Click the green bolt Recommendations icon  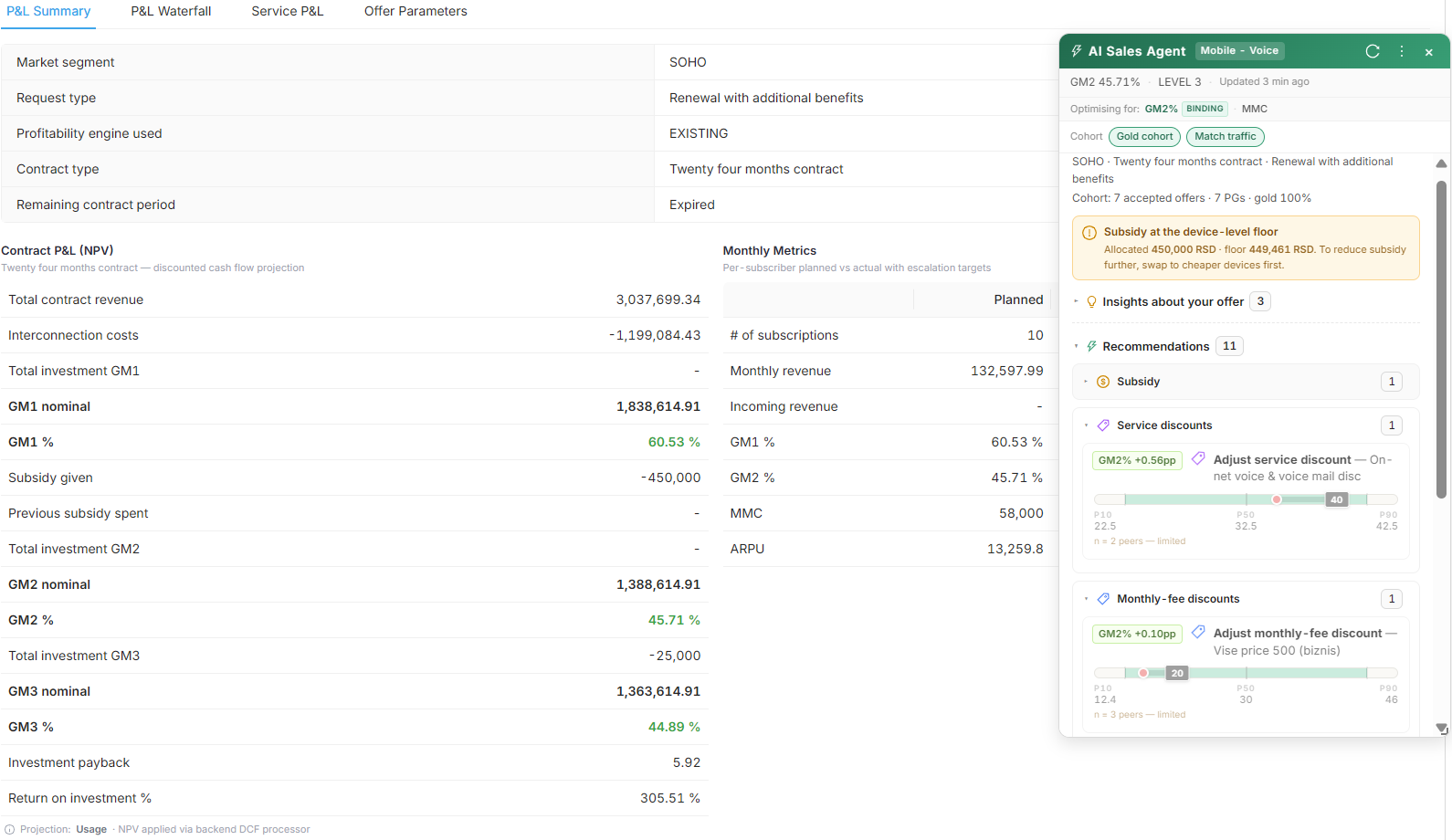point(1091,346)
